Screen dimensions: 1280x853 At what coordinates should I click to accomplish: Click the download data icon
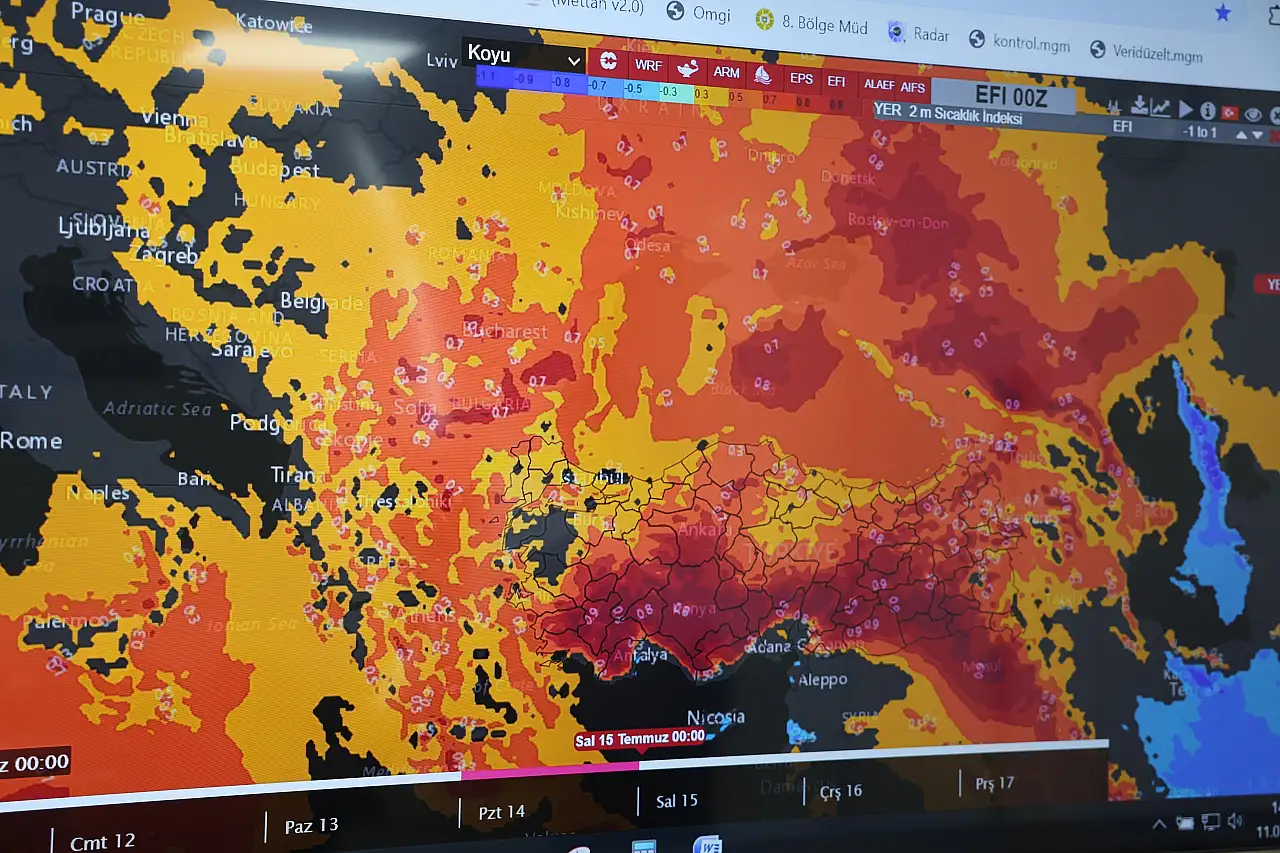[1140, 106]
